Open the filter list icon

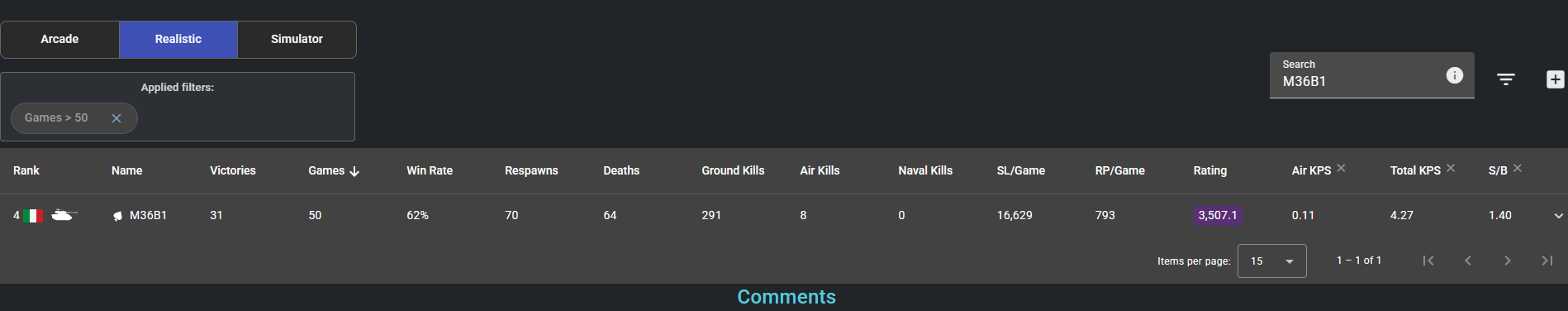coord(1506,79)
